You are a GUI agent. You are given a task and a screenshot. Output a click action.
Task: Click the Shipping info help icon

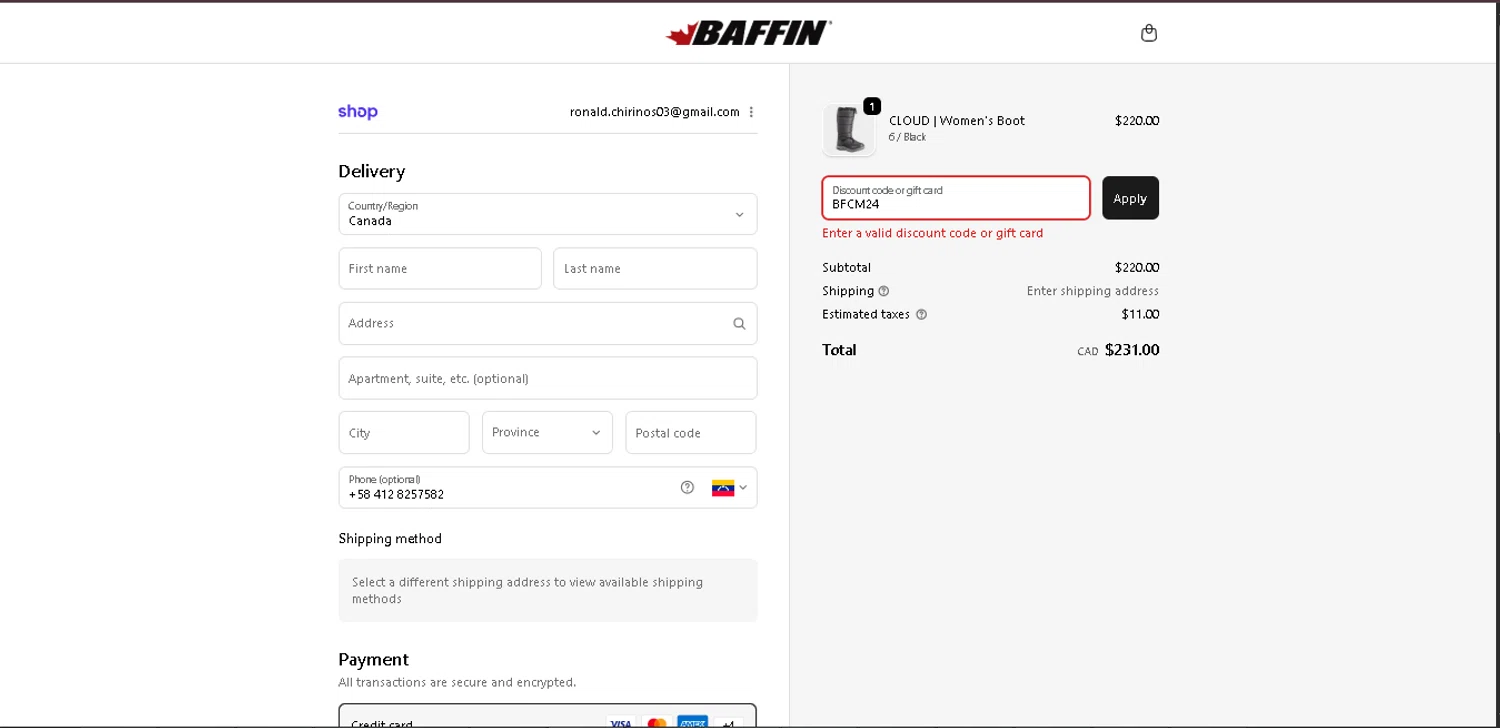coord(884,291)
